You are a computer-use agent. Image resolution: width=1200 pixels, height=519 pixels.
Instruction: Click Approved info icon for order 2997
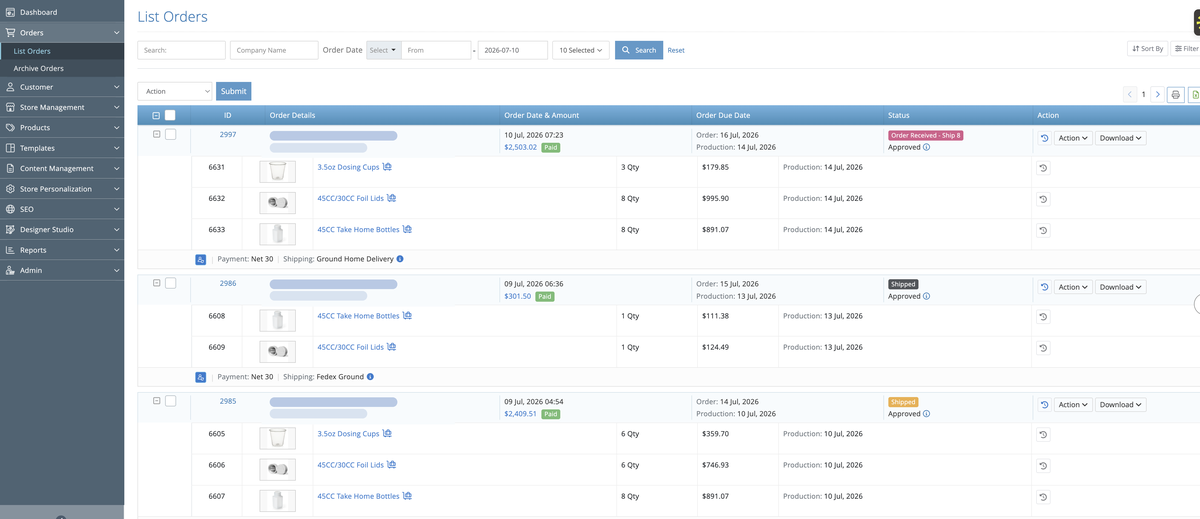point(926,147)
